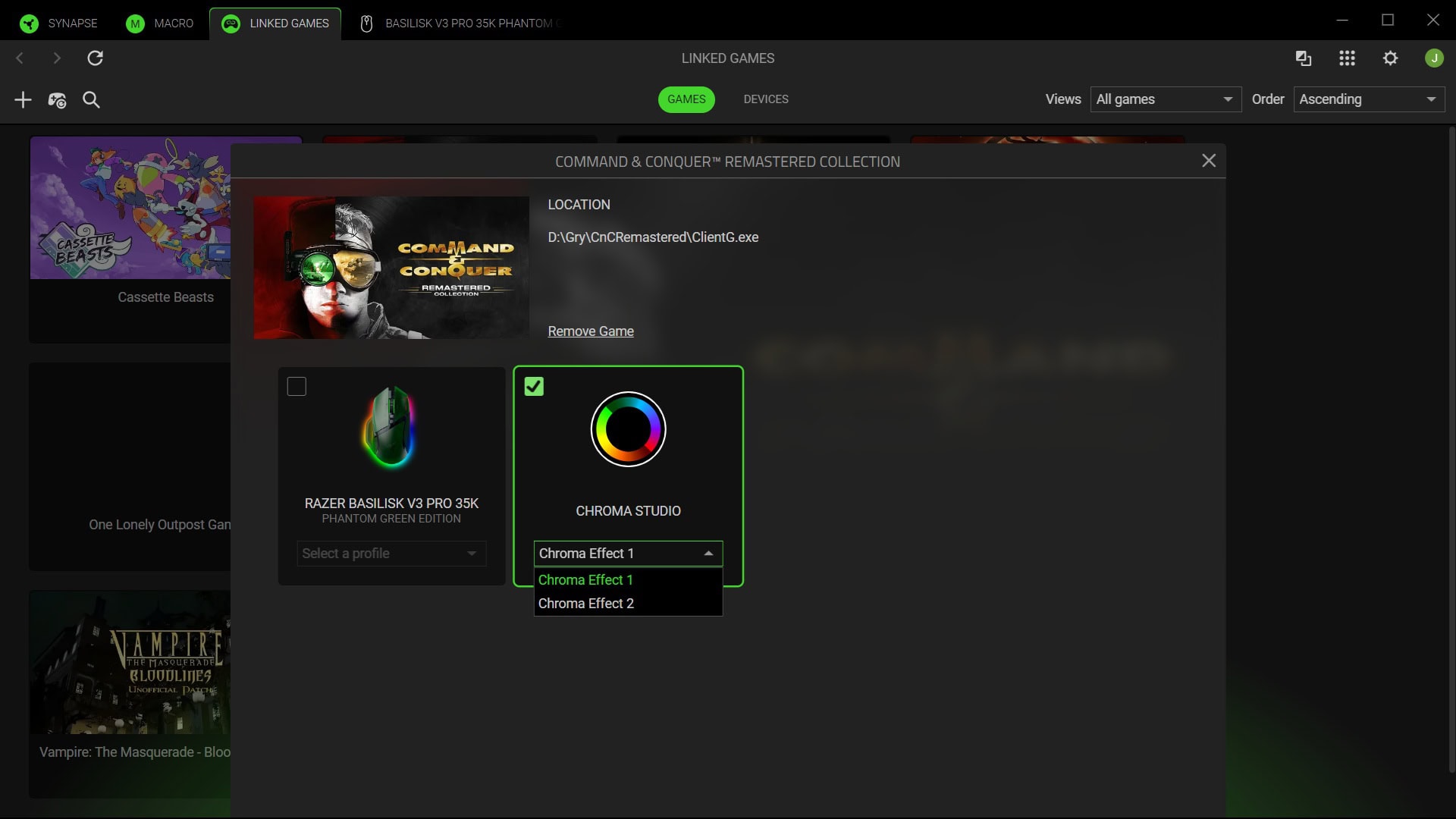This screenshot has width=1456, height=819.
Task: Open the scan for games icon
Action: [57, 99]
